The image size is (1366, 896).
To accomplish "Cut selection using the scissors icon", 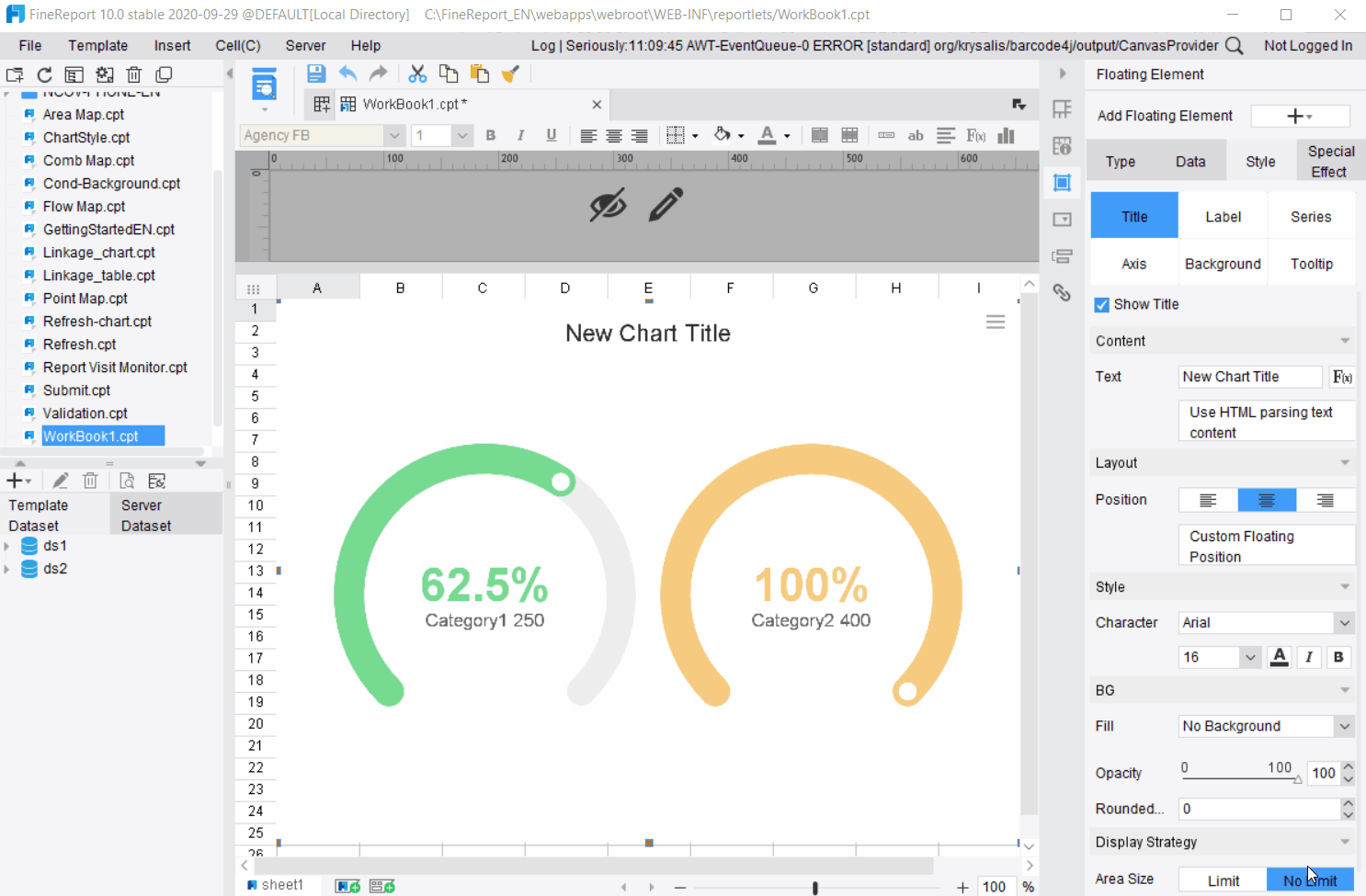I will click(416, 74).
